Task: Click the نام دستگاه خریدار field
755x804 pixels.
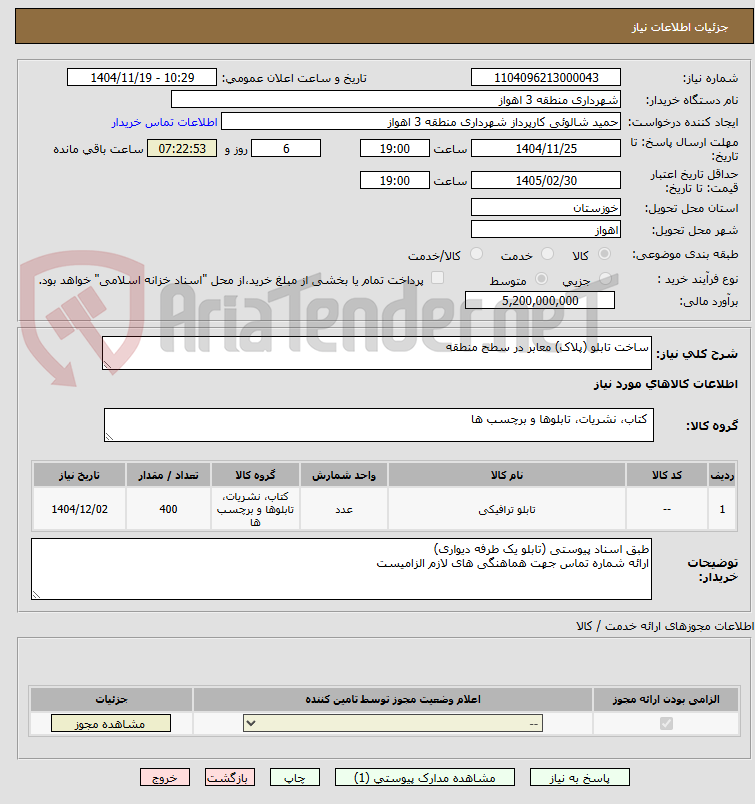Action: click(x=395, y=99)
